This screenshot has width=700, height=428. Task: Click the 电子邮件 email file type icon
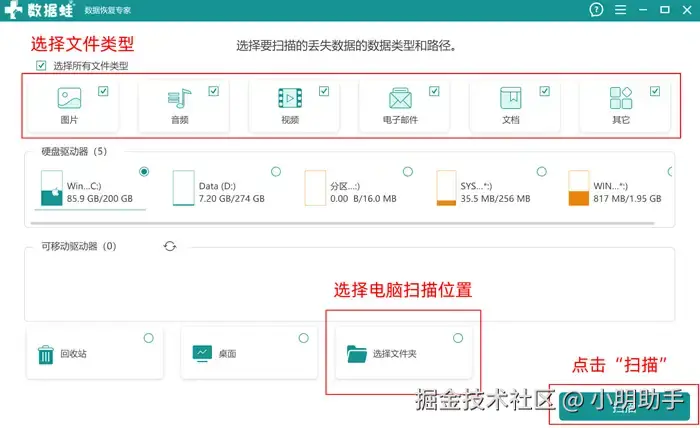pyautogui.click(x=400, y=98)
